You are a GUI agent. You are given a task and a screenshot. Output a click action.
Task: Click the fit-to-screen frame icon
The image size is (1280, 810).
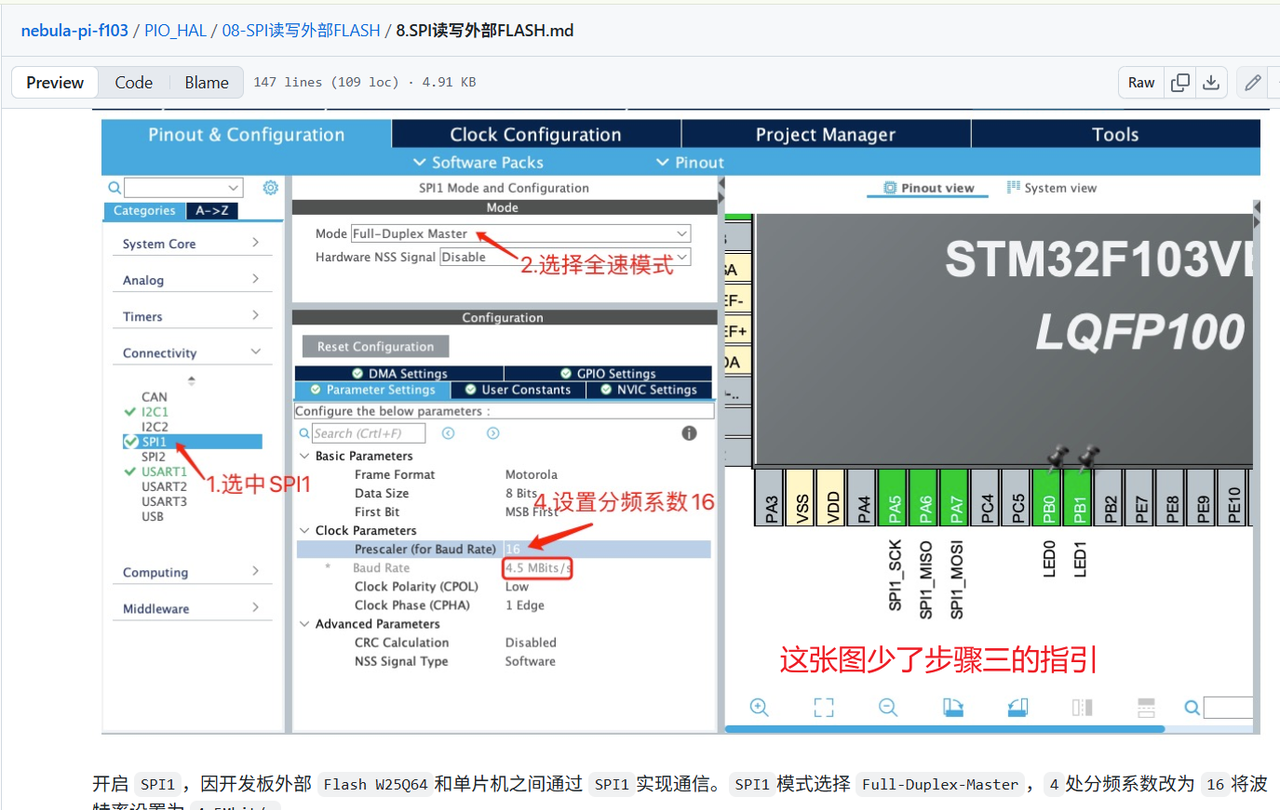823,708
